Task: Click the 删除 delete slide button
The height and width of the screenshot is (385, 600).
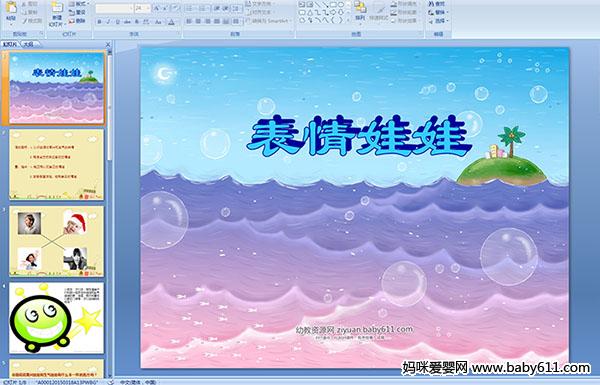Action: 78,21
